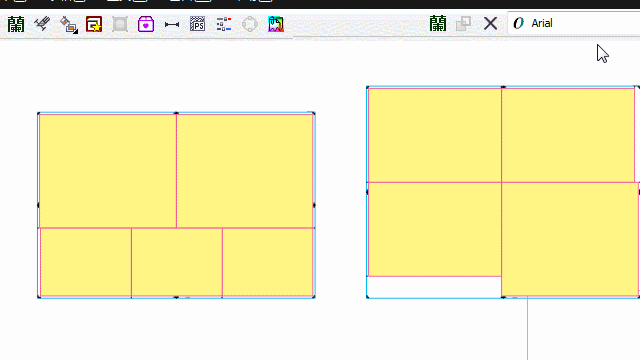Image resolution: width=640 pixels, height=360 pixels.
Task: Click the rainbow colored image icon
Action: click(276, 24)
